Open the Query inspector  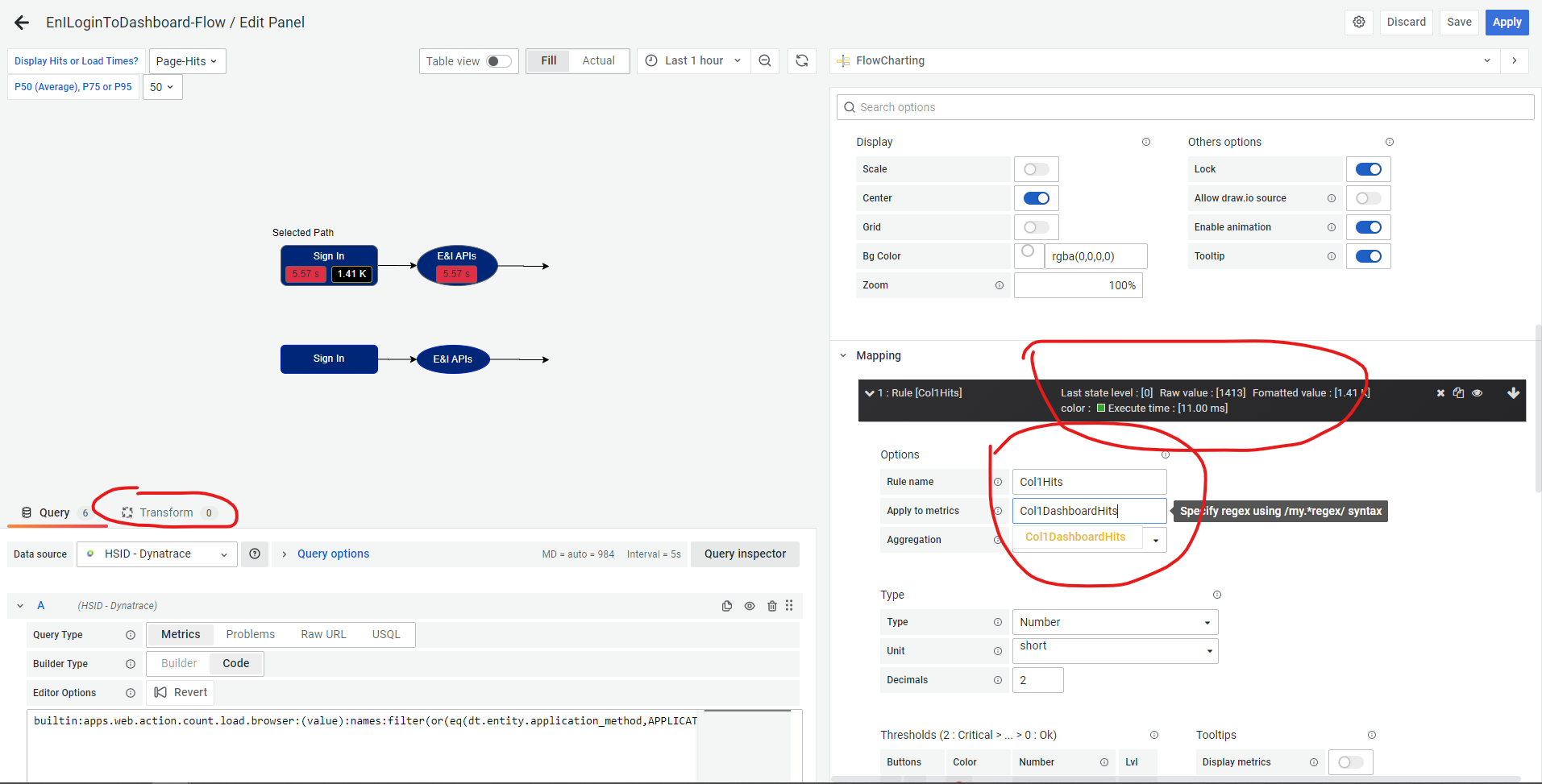[745, 554]
